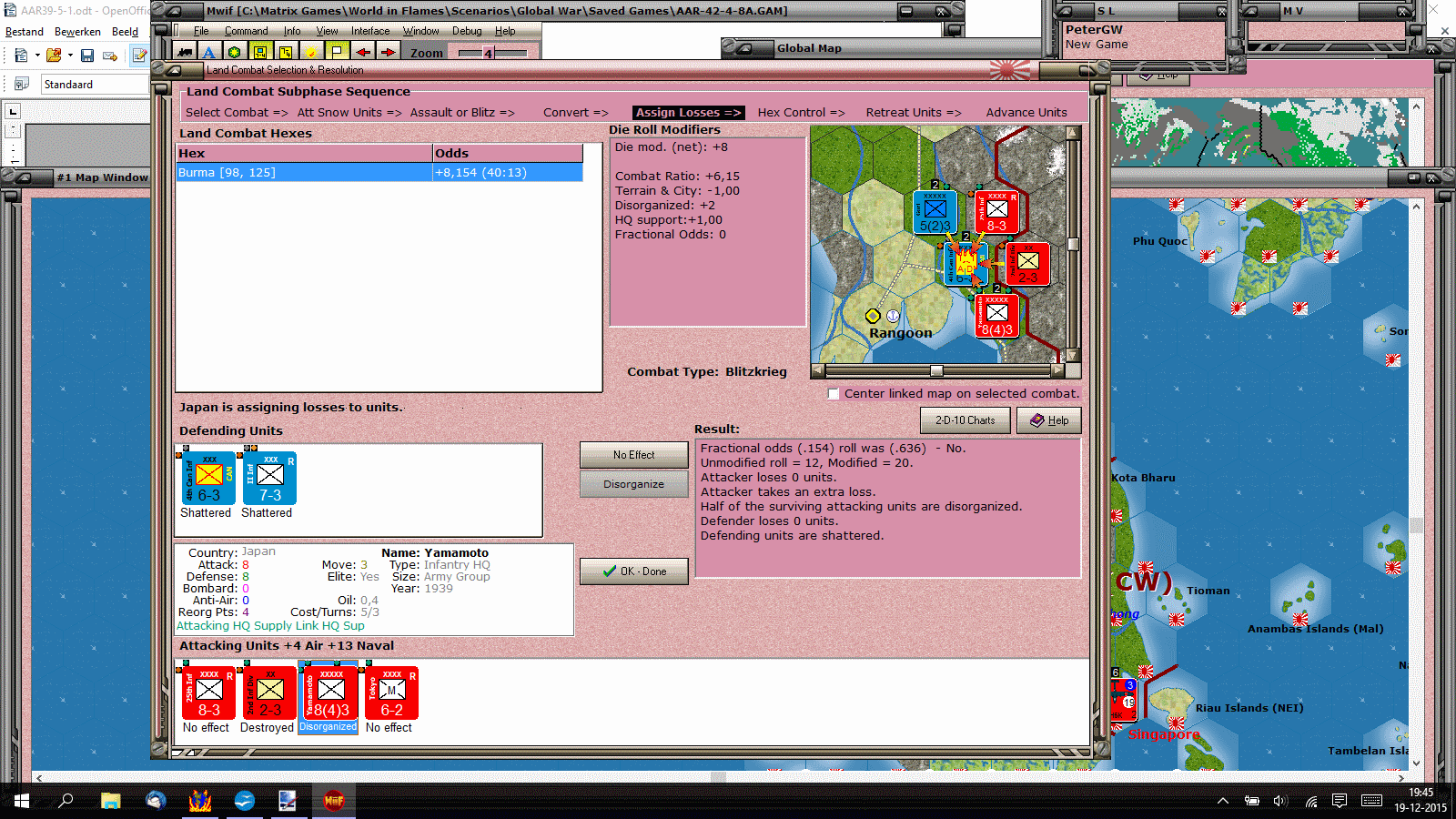The height and width of the screenshot is (819, 1456).
Task: Open the OpenOffice new document icon
Action: click(21, 56)
